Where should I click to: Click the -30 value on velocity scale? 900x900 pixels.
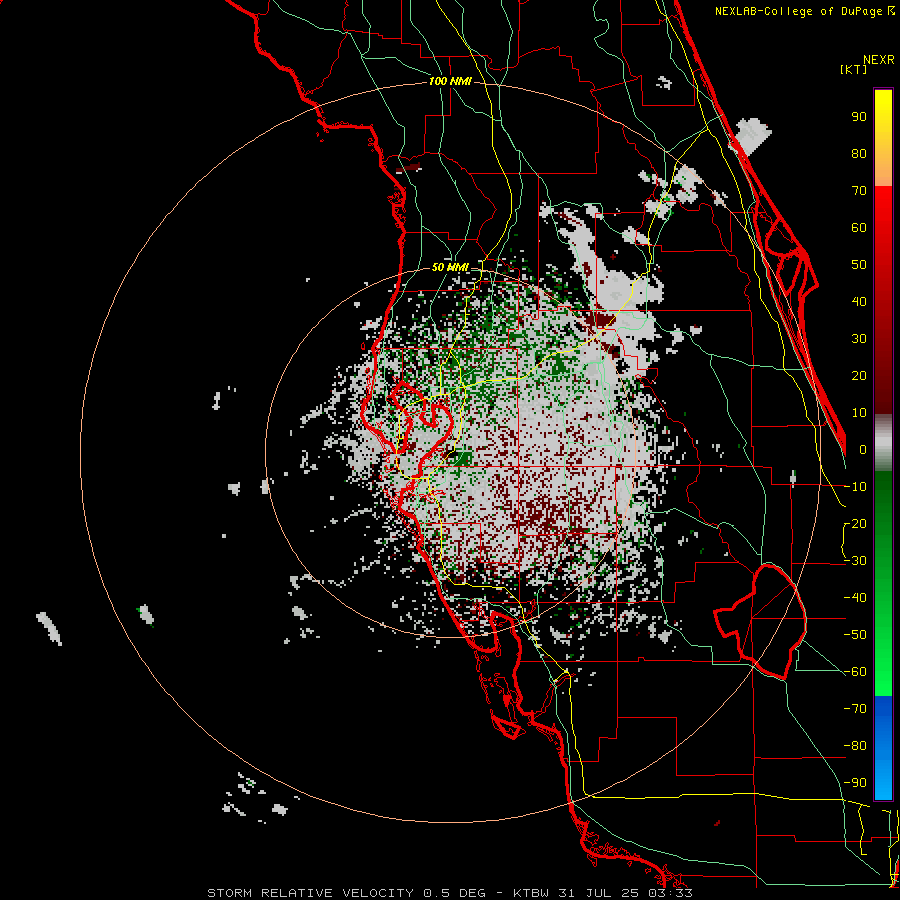[855, 561]
